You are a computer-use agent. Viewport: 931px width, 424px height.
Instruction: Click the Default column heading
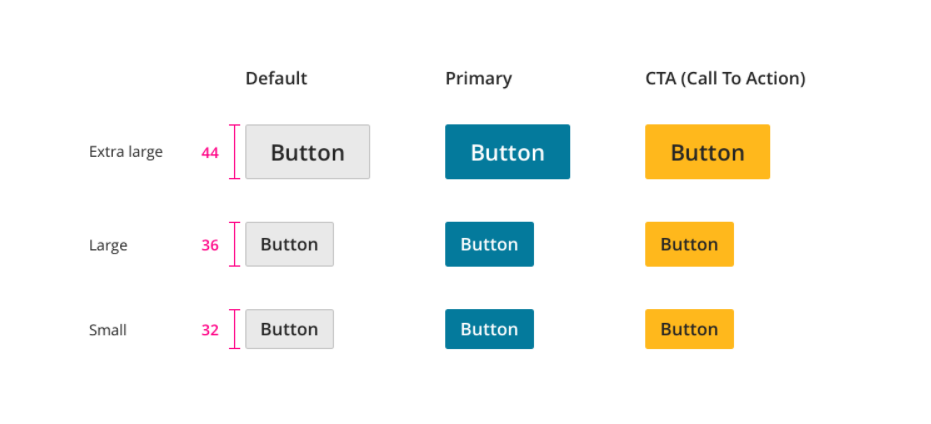(276, 78)
